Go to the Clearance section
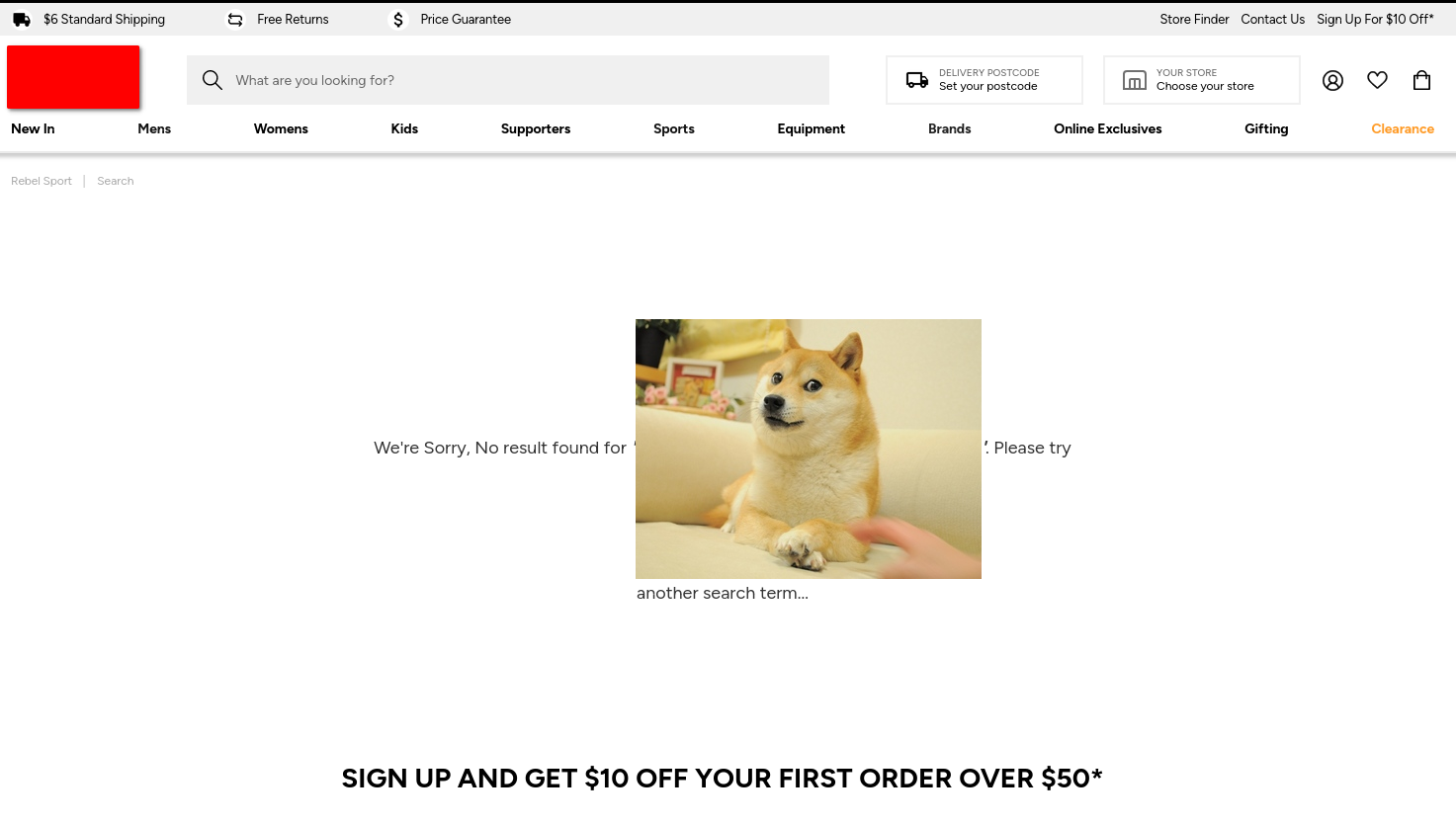This screenshot has width=1456, height=825. pos(1403,128)
